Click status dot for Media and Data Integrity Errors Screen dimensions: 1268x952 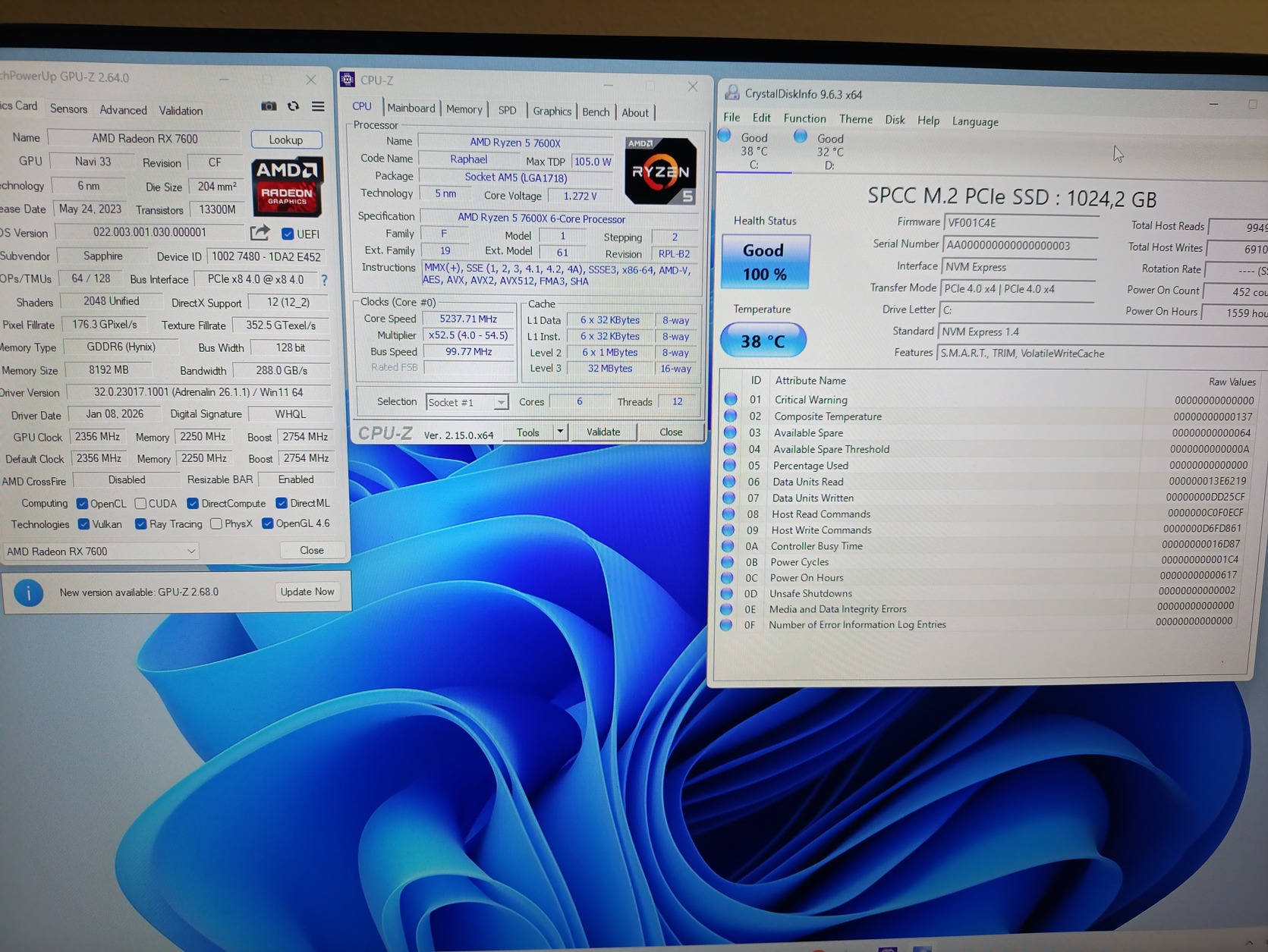[727, 608]
